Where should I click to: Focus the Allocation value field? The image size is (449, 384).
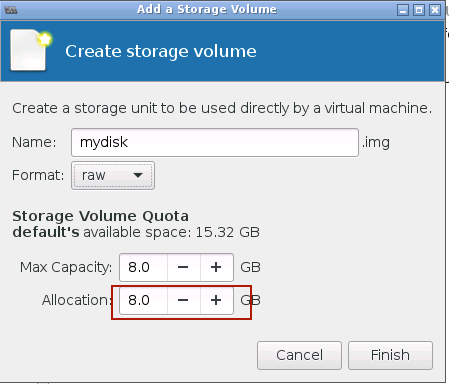pyautogui.click(x=143, y=300)
